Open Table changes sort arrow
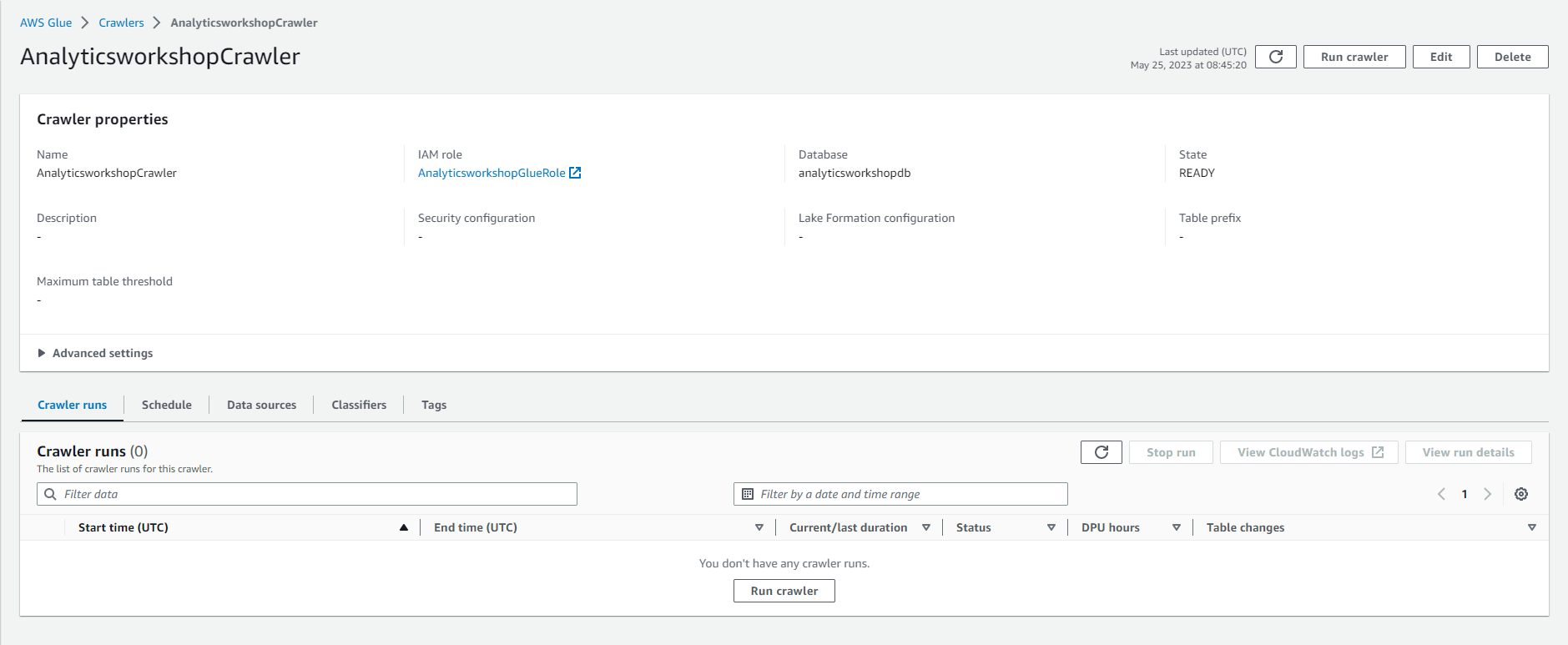1568x645 pixels. [1532, 527]
